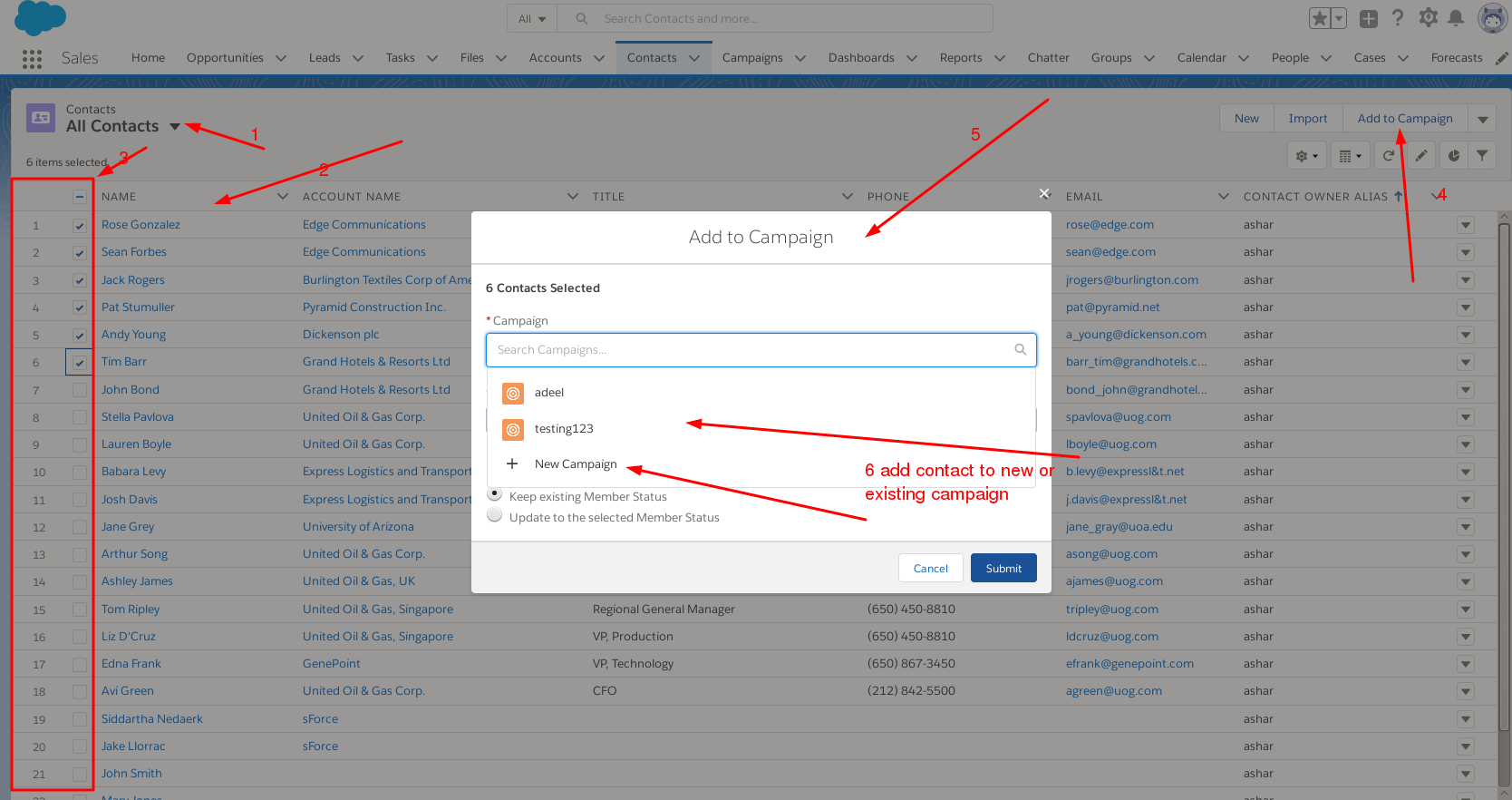The image size is (1512, 800).
Task: Click the Import button
Action: coord(1308,119)
